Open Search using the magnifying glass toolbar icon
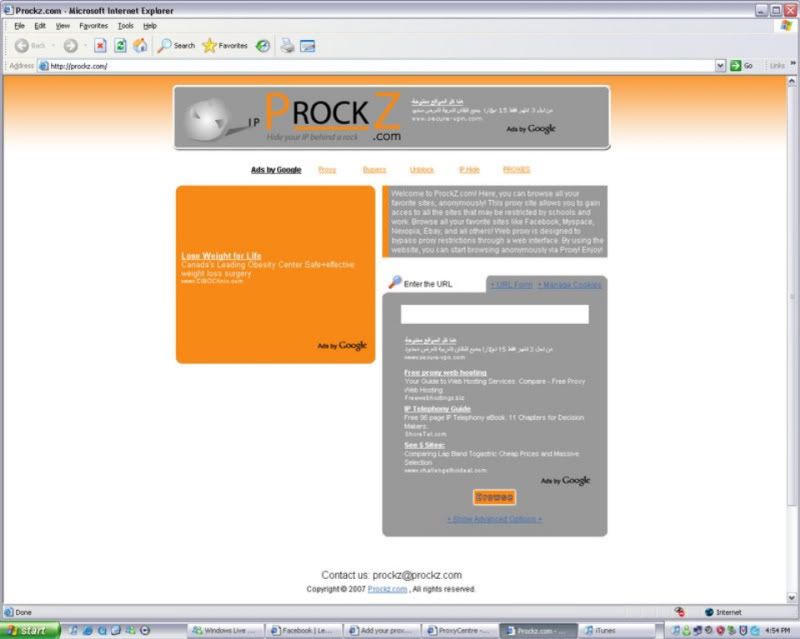Image resolution: width=800 pixels, height=639 pixels. 164,44
